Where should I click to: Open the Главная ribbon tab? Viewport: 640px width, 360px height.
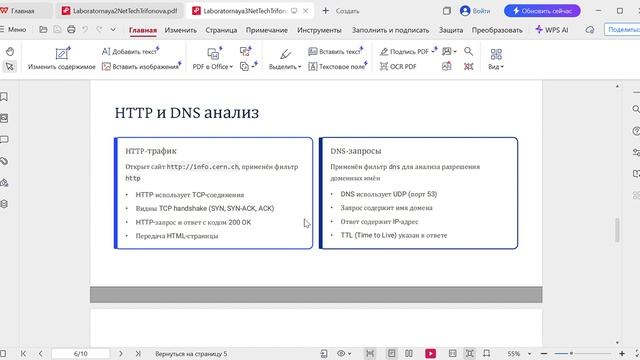tap(143, 30)
